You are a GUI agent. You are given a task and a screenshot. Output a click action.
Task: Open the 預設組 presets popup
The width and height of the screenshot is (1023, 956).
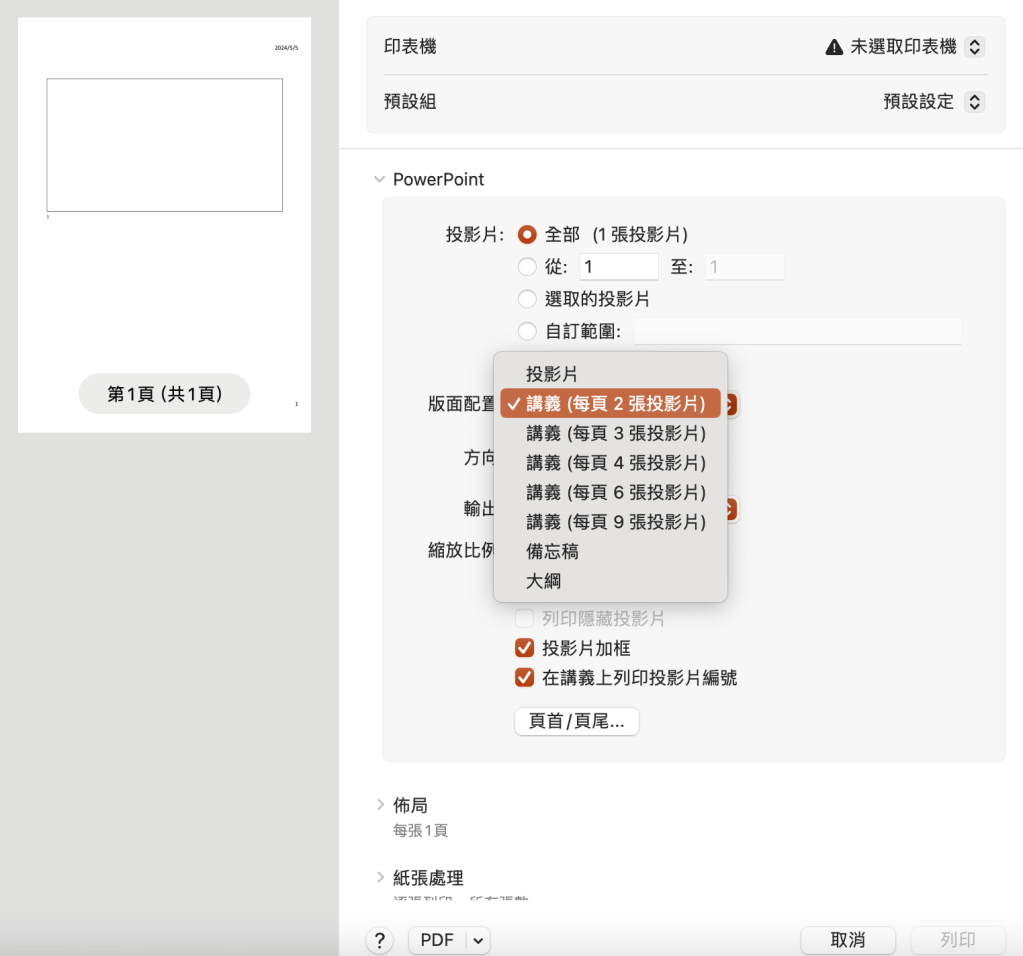click(x=976, y=102)
